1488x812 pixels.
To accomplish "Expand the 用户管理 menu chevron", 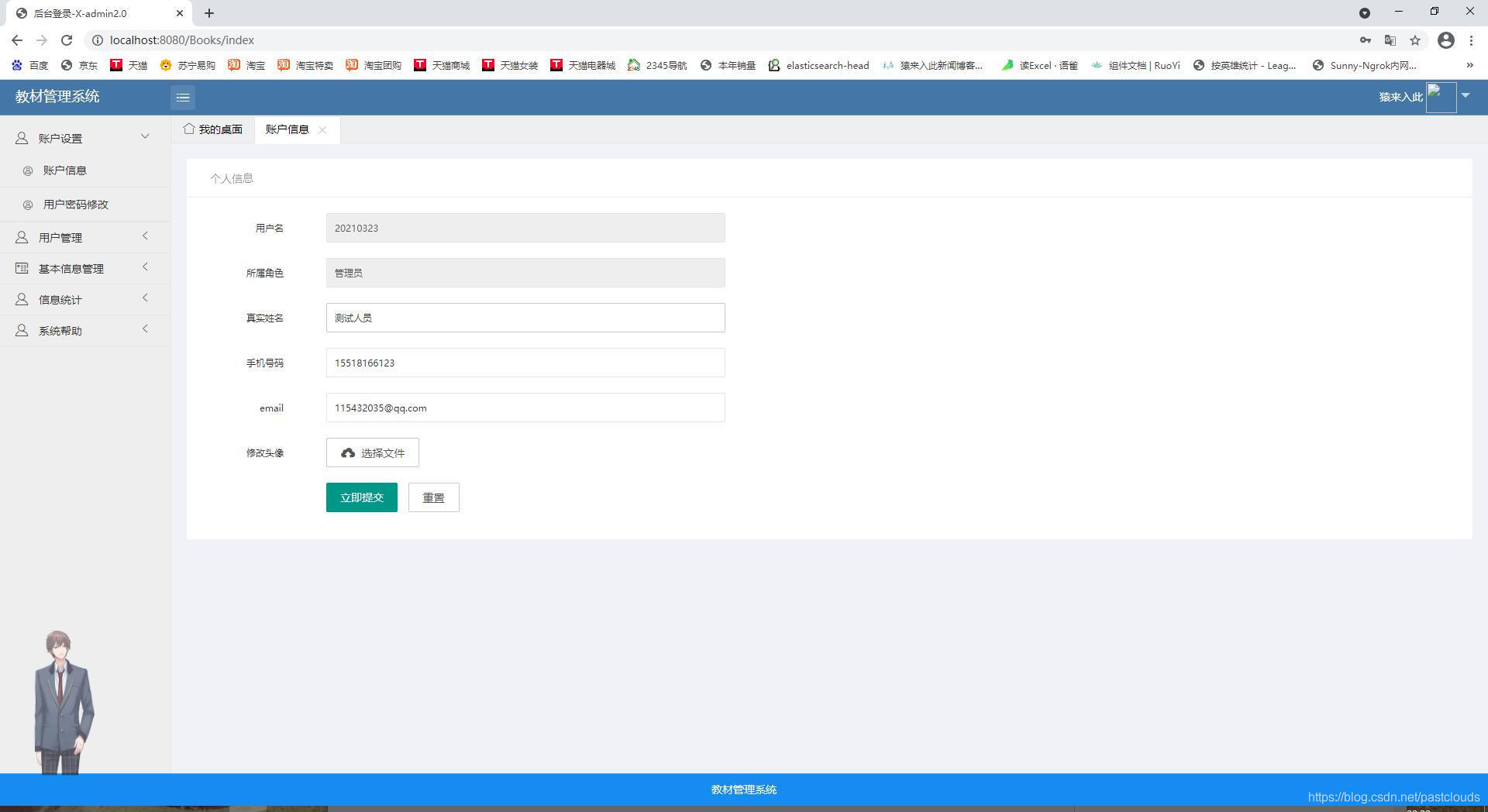I will click(145, 236).
